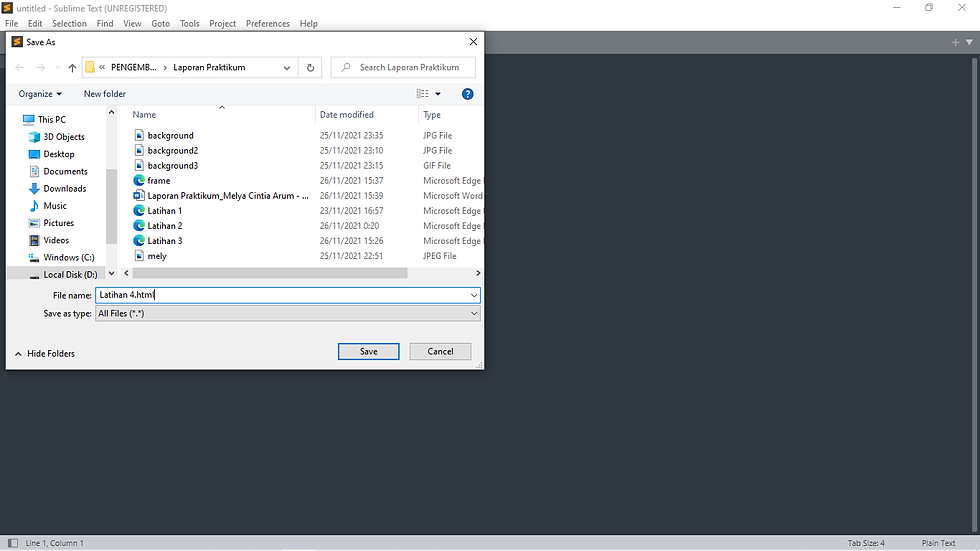980x551 pixels.
Task: Select Laporan Praktikum_Melya Cintia Arum Word document
Action: pos(228,196)
